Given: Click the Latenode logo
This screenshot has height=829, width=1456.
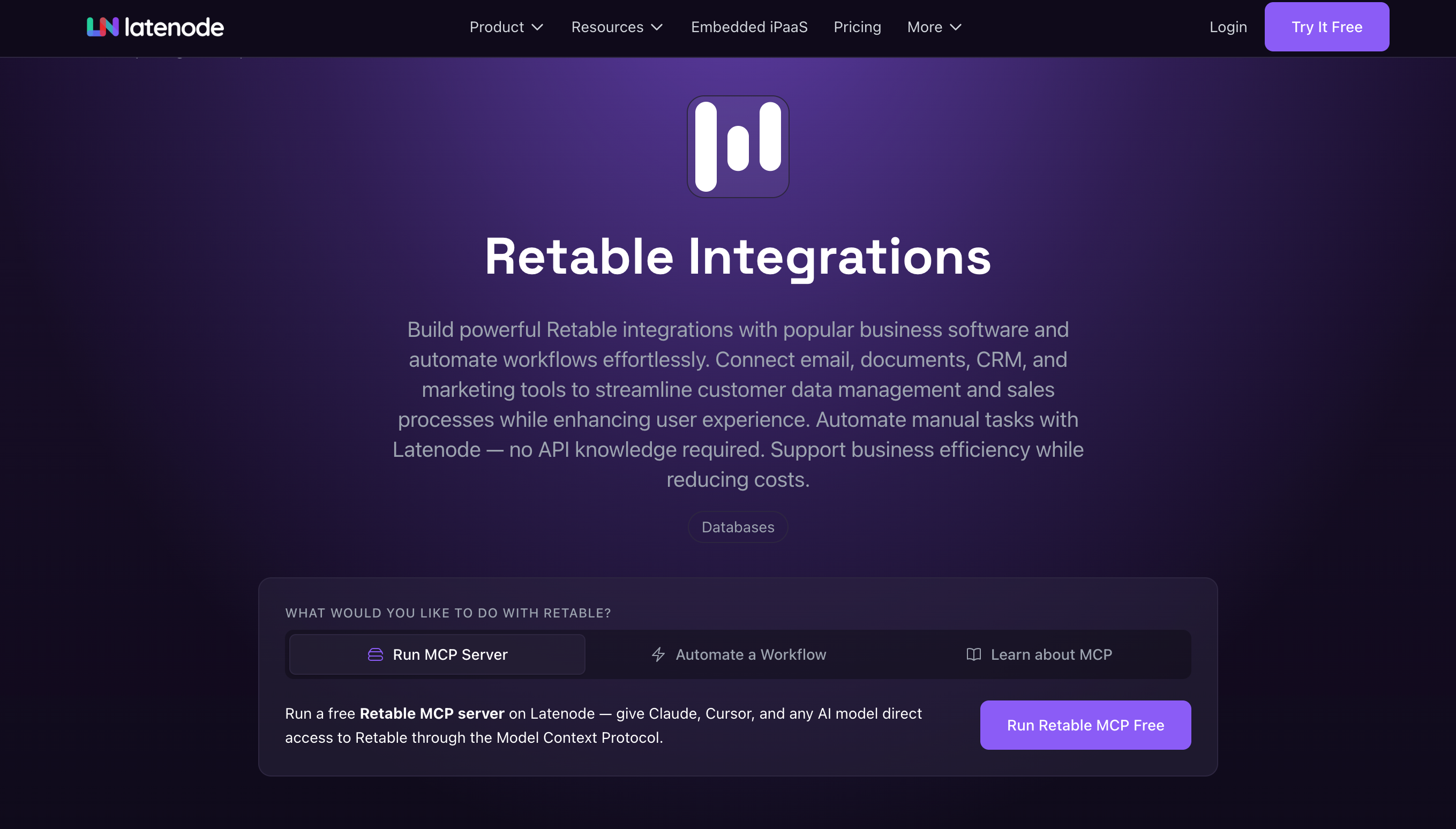Looking at the screenshot, I should 154,26.
